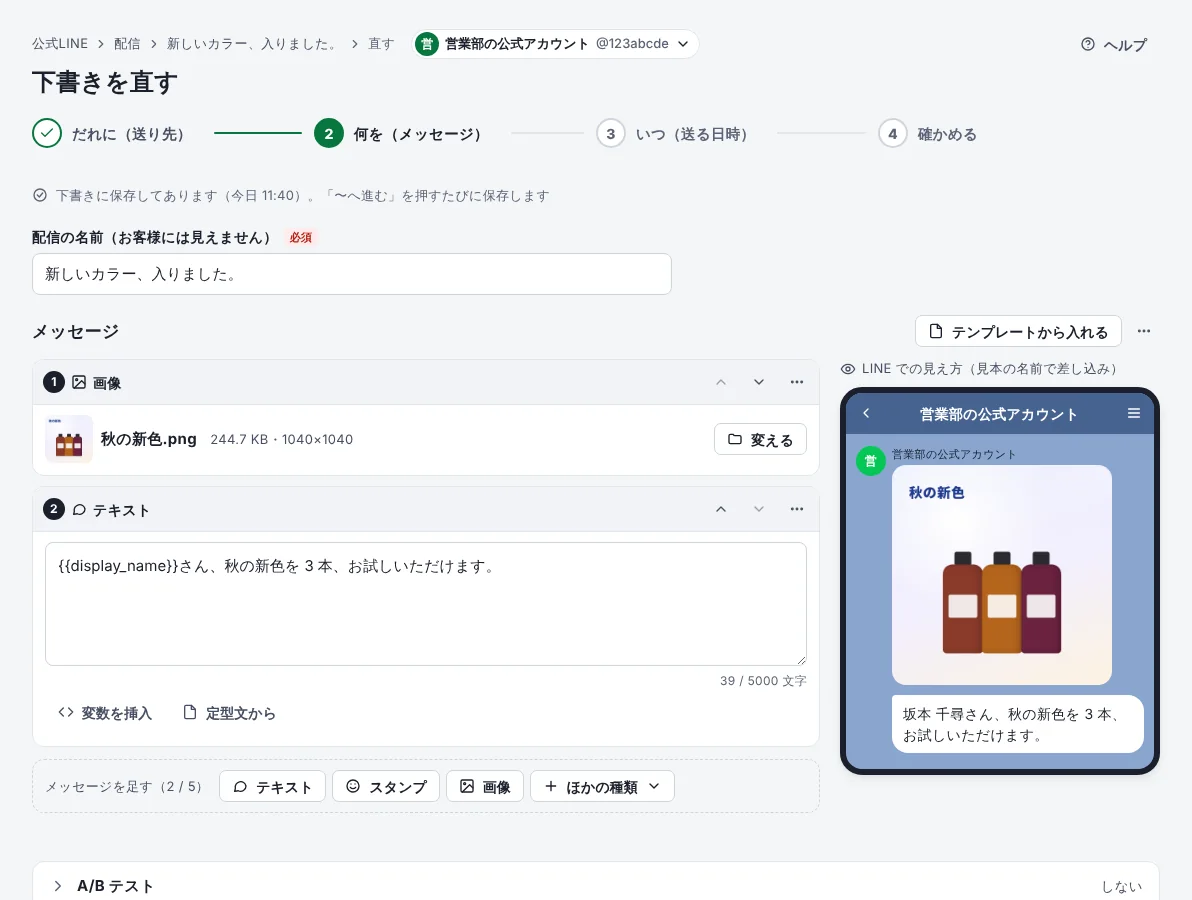Click the しない status of A/B テスト
Image resolution: width=1192 pixels, height=900 pixels.
[1121, 886]
